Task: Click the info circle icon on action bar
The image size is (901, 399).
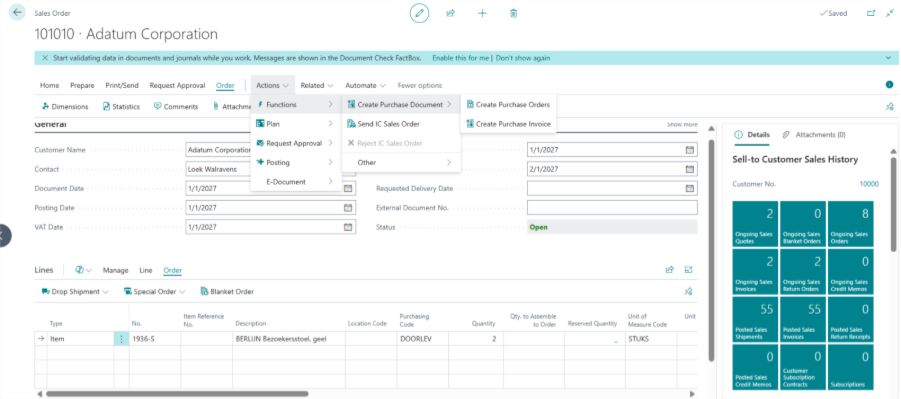Action: click(x=890, y=85)
